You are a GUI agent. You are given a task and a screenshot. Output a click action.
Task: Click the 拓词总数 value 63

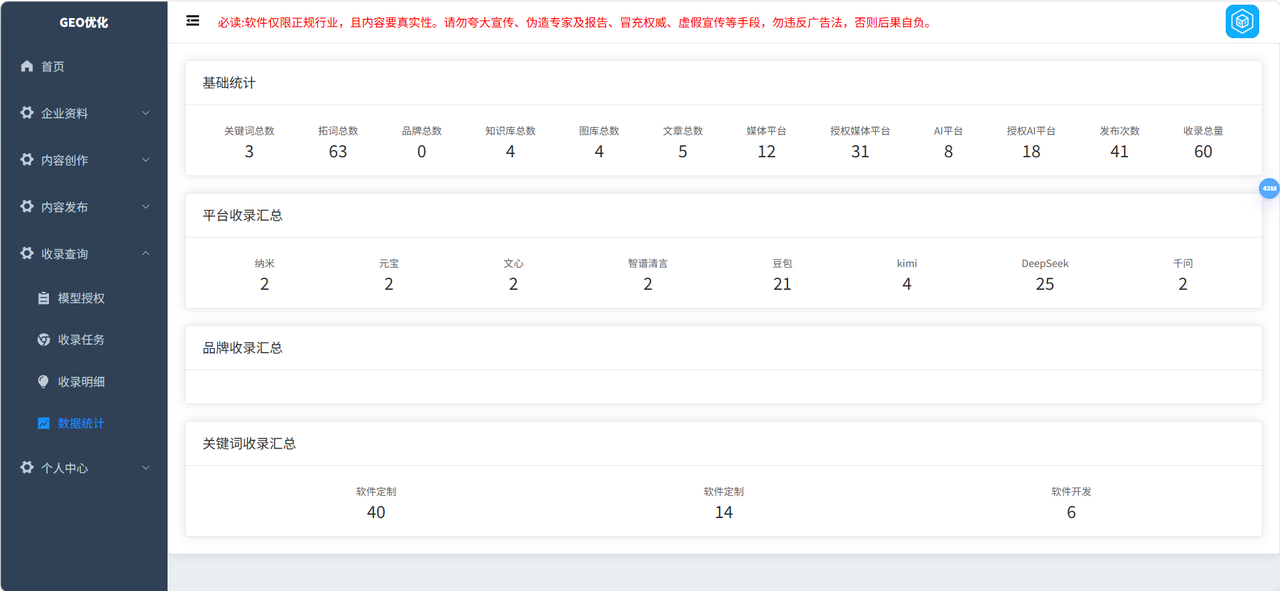[338, 152]
